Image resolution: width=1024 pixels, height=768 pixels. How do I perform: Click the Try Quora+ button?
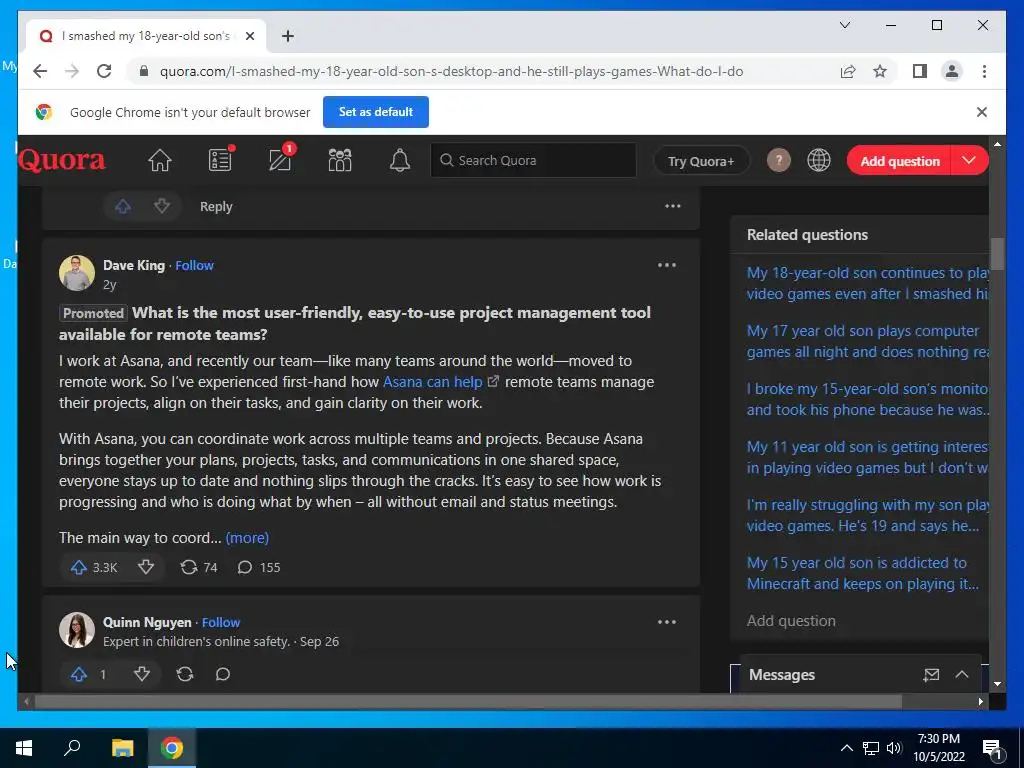click(x=701, y=161)
